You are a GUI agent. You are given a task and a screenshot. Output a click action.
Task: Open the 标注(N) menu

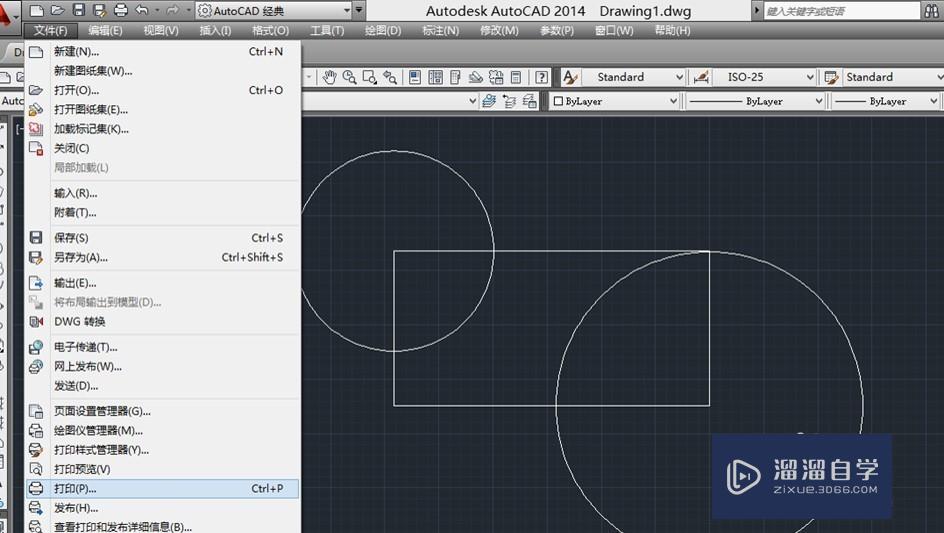click(x=441, y=30)
